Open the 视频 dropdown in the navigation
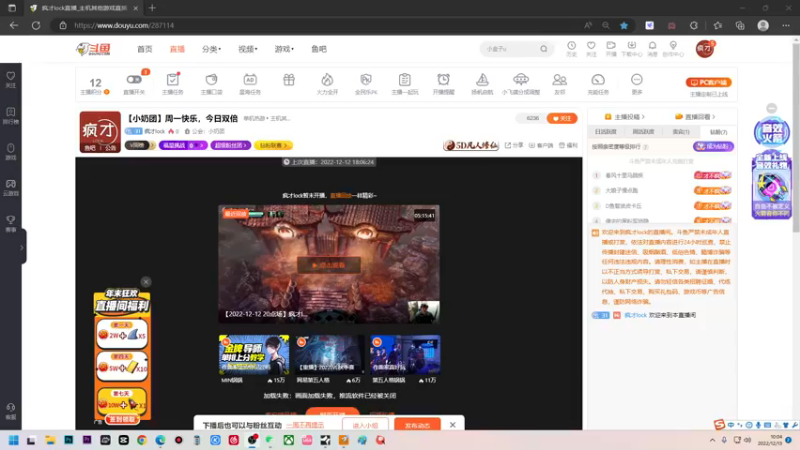Viewport: 800px width, 450px height. pyautogui.click(x=247, y=49)
